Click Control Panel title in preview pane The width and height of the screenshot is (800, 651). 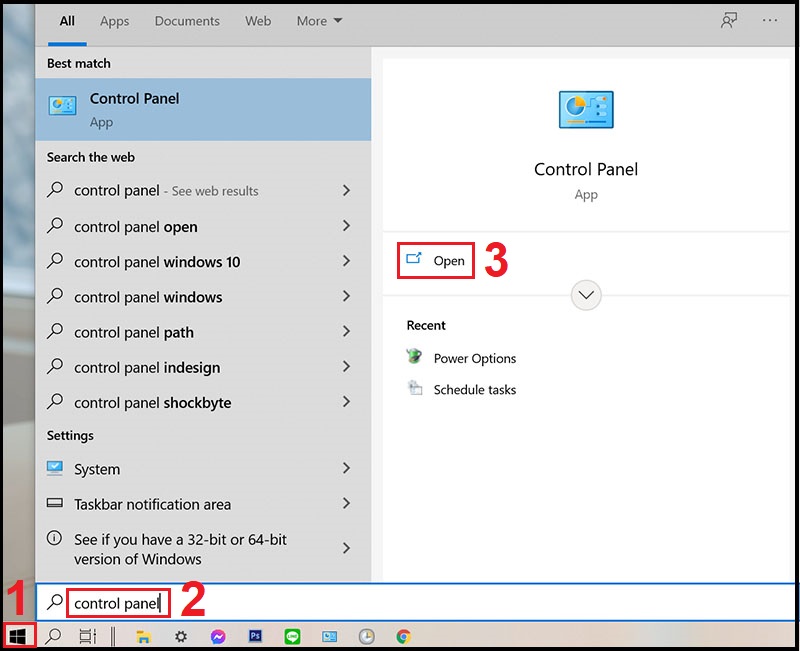tap(586, 169)
